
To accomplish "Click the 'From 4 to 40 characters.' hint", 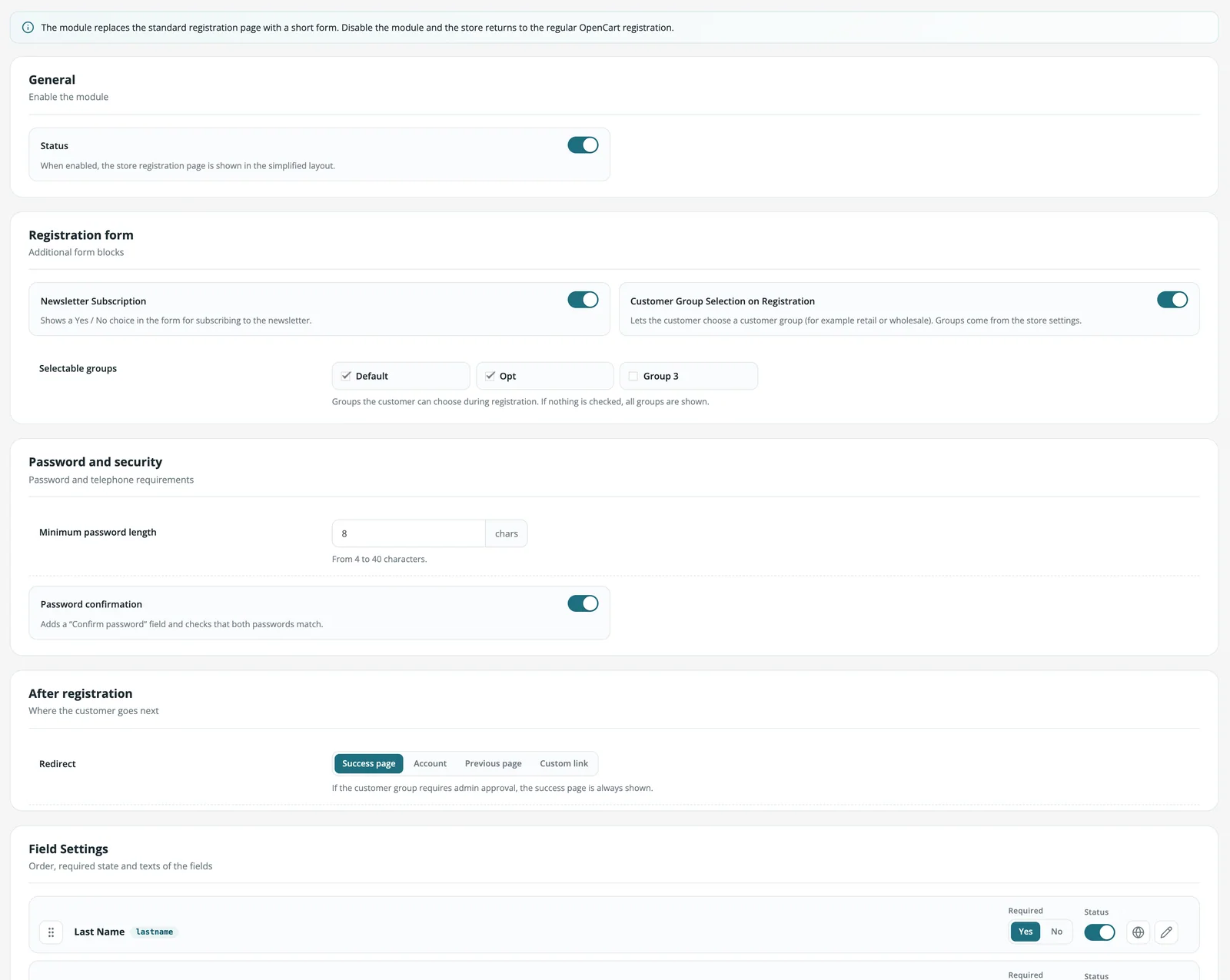I will 379,559.
